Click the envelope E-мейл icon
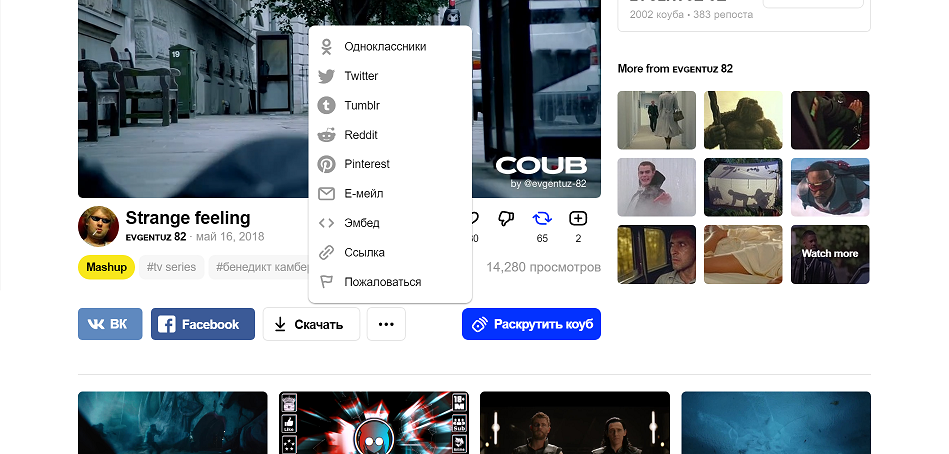 point(326,194)
